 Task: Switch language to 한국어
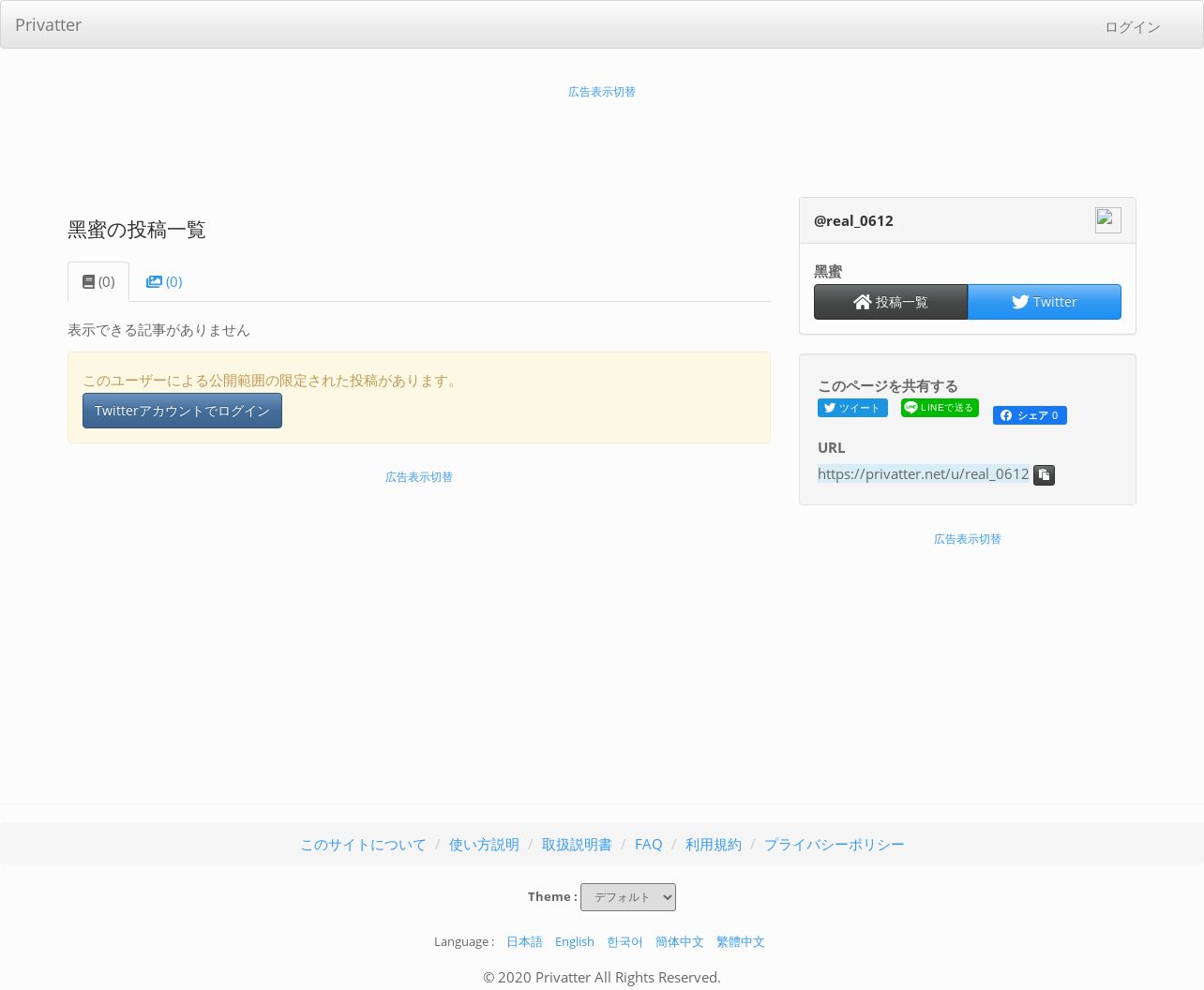pyautogui.click(x=625, y=942)
